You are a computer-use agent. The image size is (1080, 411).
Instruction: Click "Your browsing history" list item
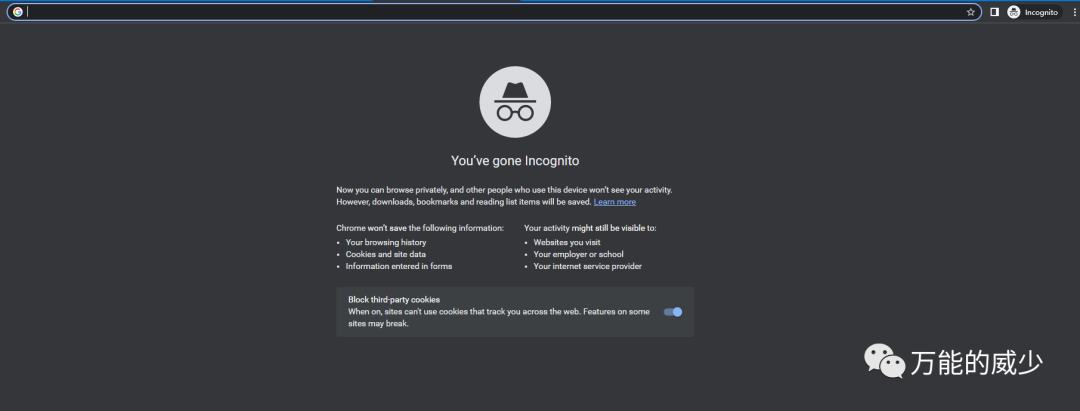click(x=386, y=242)
